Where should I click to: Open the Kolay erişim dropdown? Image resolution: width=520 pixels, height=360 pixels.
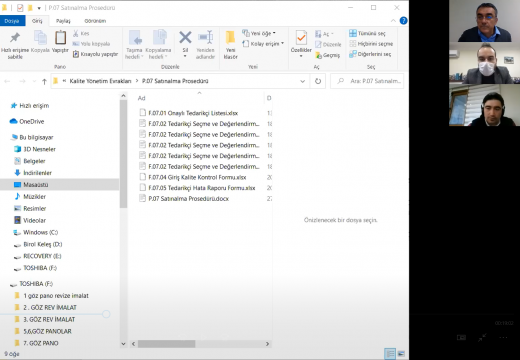(x=263, y=44)
